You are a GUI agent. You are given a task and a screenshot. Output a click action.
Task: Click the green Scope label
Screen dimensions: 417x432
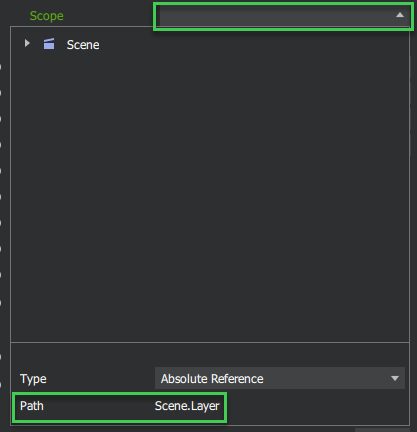pyautogui.click(x=47, y=16)
